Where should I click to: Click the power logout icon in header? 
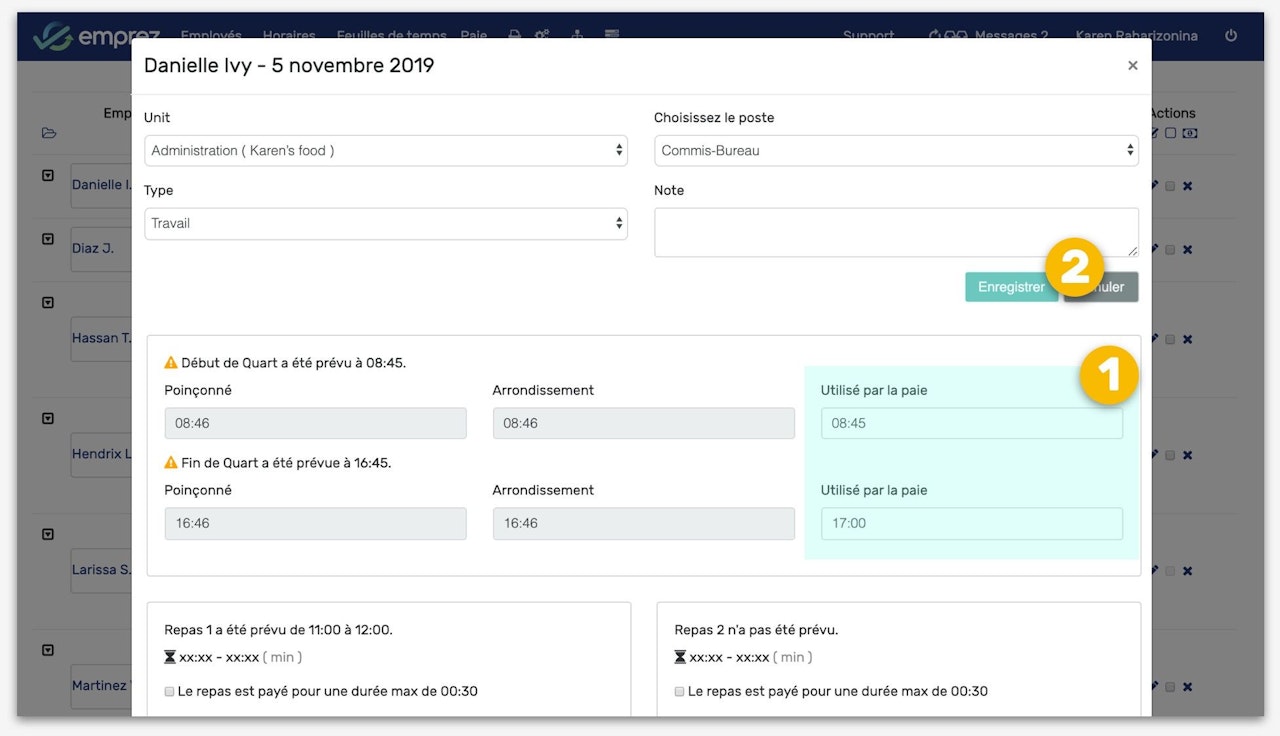[x=1231, y=35]
